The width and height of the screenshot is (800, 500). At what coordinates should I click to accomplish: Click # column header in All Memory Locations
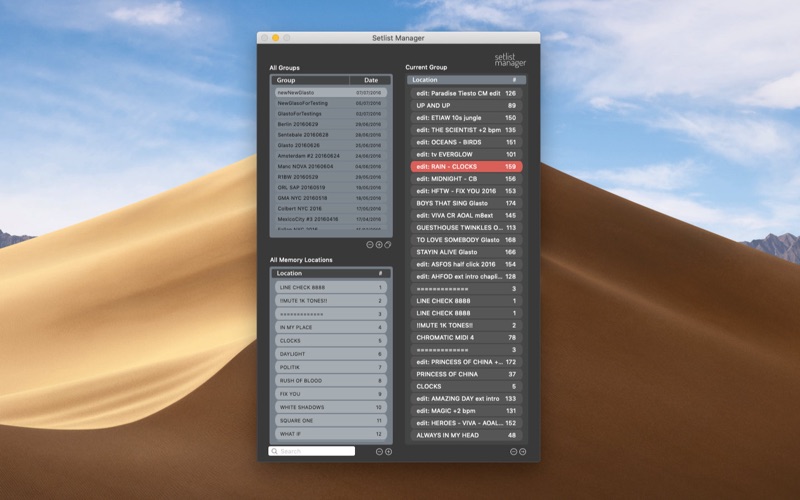[x=380, y=273]
